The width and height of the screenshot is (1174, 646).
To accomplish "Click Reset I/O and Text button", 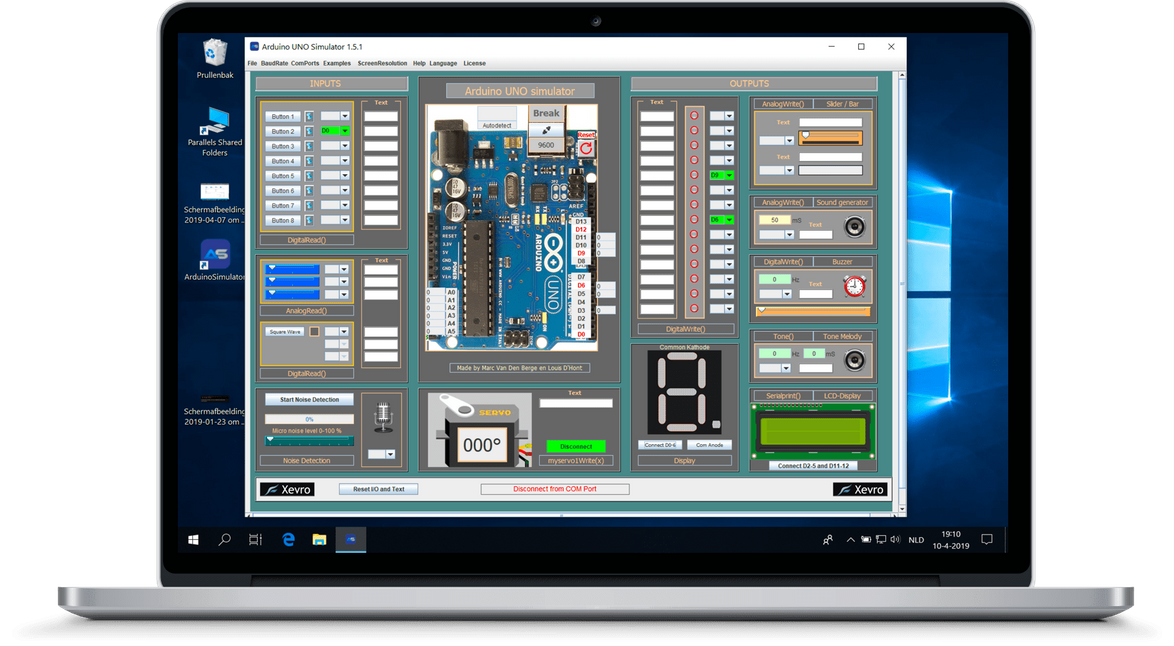I will tap(378, 490).
